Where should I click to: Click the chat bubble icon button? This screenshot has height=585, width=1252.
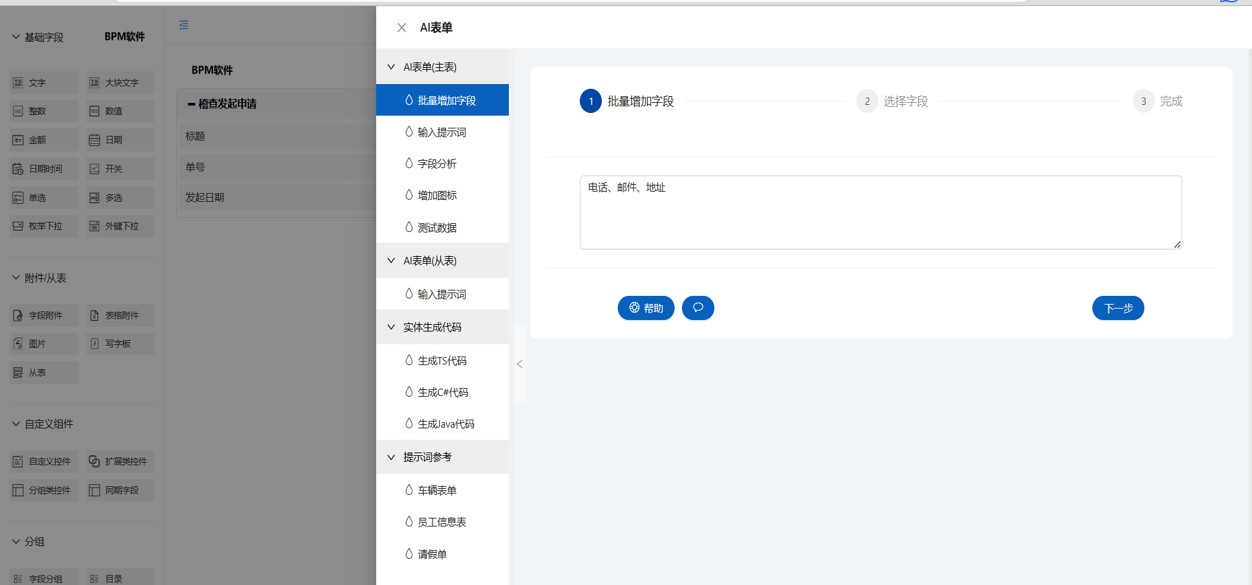(698, 308)
